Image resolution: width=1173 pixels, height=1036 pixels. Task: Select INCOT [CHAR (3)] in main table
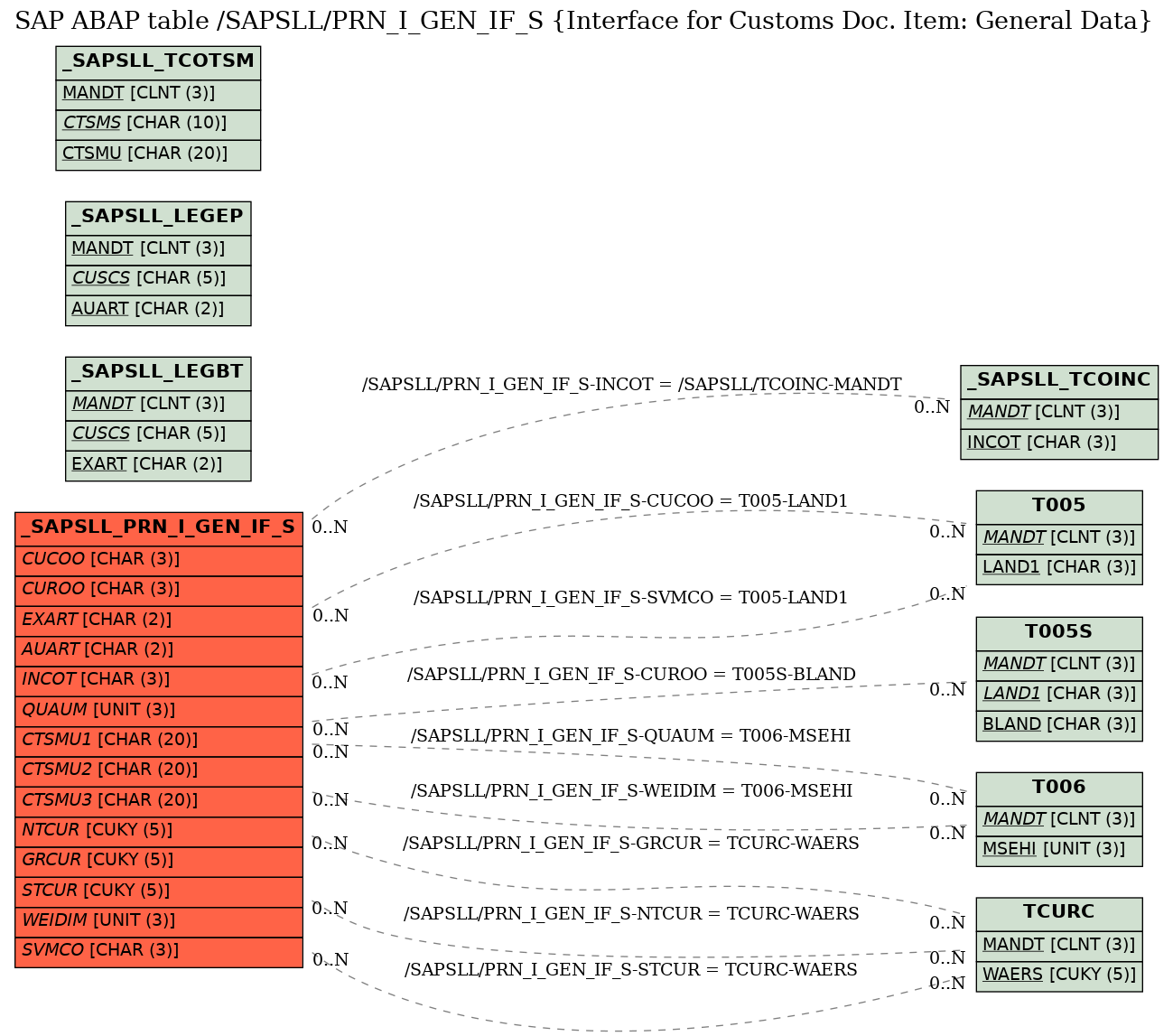tap(159, 681)
